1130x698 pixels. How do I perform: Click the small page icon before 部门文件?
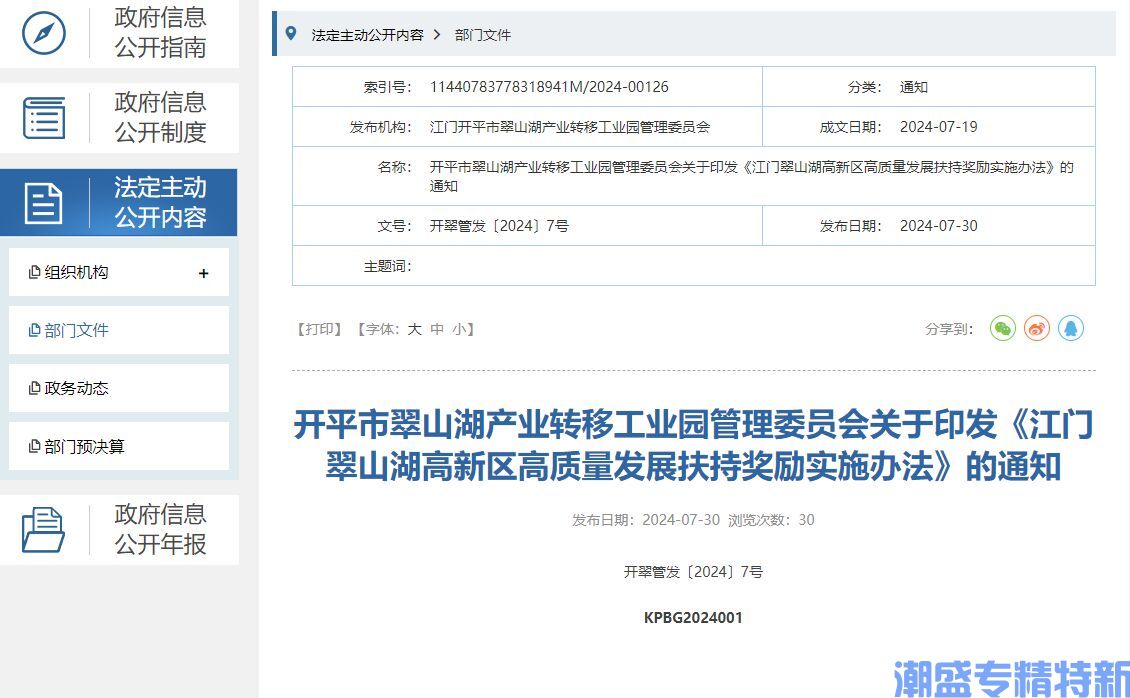pos(34,330)
